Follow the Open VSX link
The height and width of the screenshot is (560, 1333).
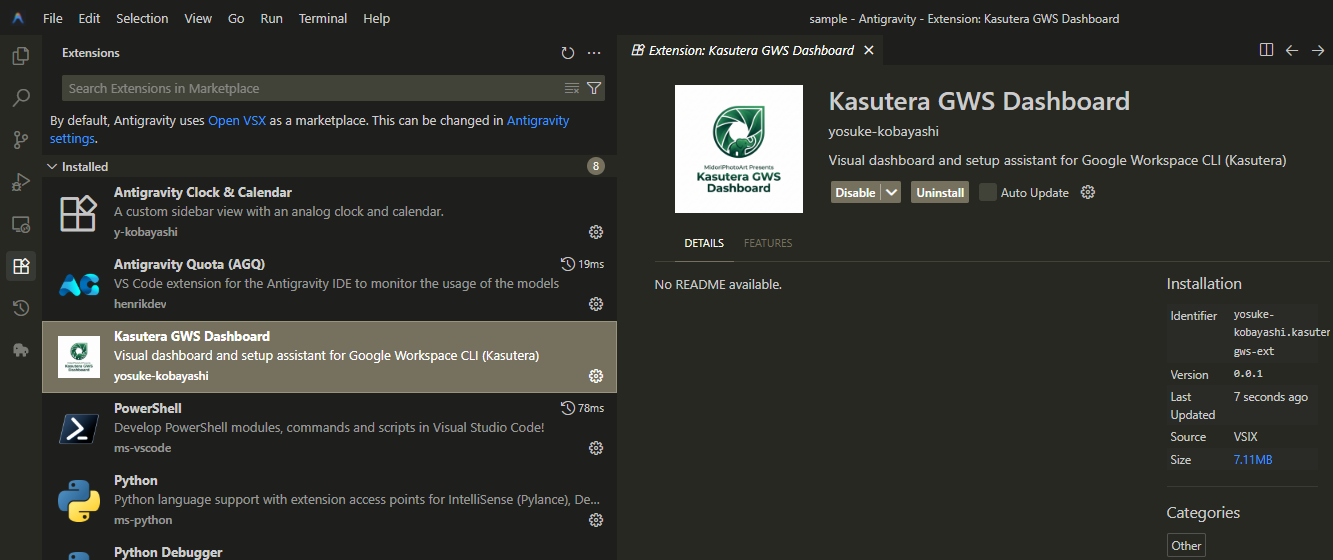coord(237,120)
